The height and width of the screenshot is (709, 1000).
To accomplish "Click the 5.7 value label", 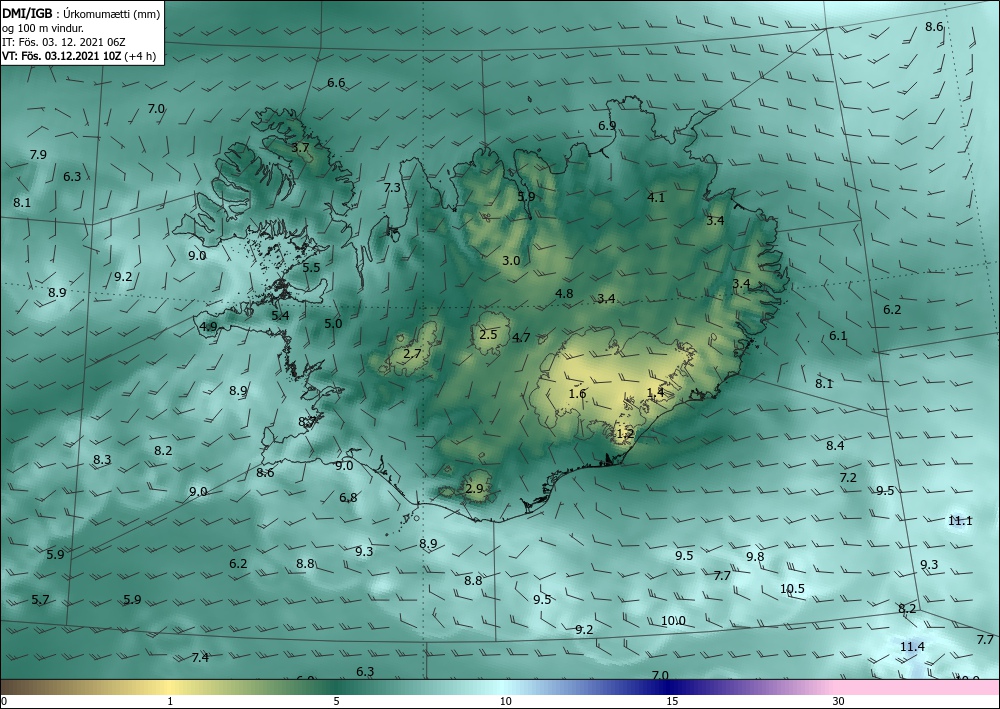I will [x=40, y=600].
